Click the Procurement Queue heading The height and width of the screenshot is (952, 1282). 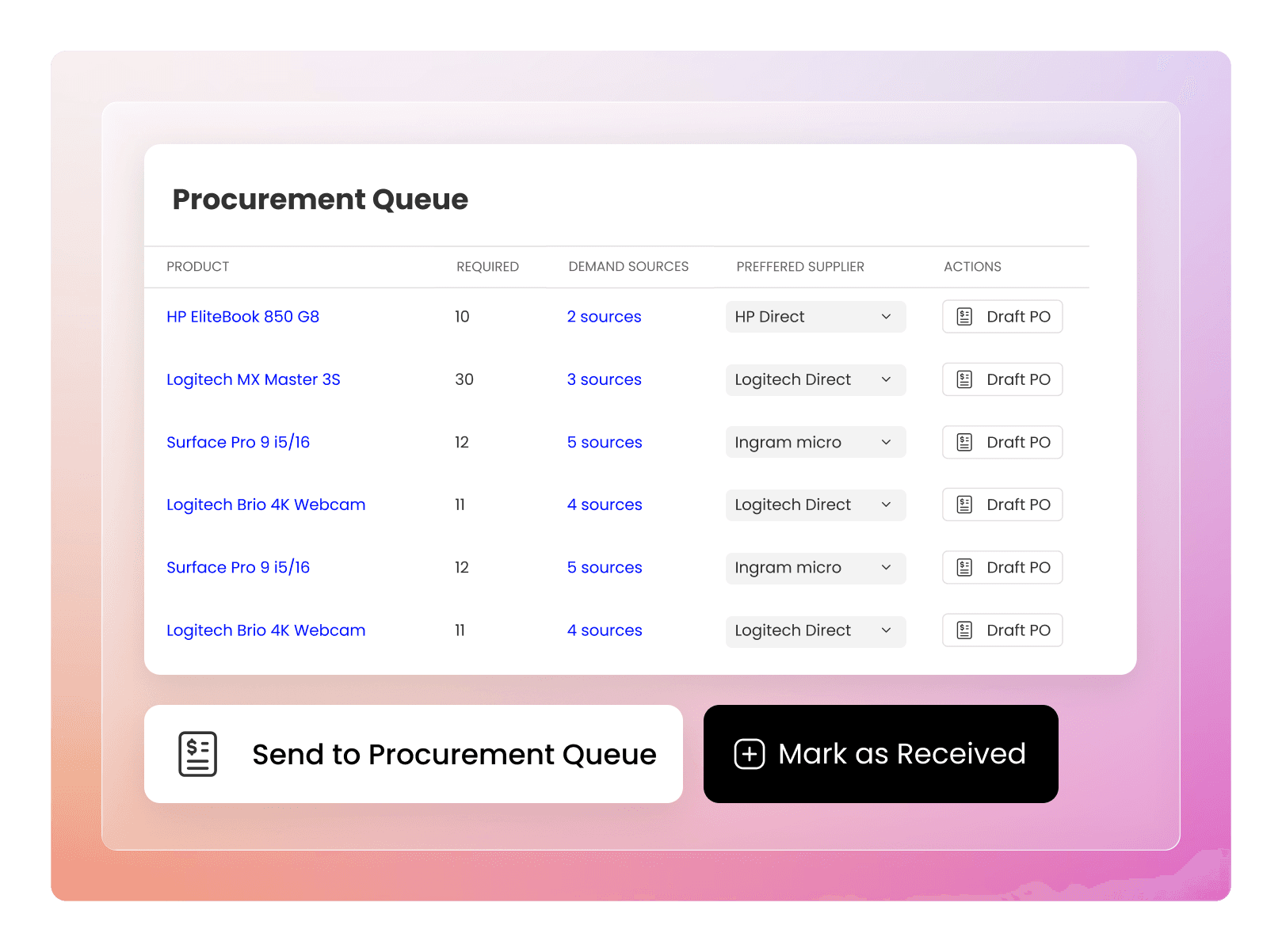click(x=320, y=200)
